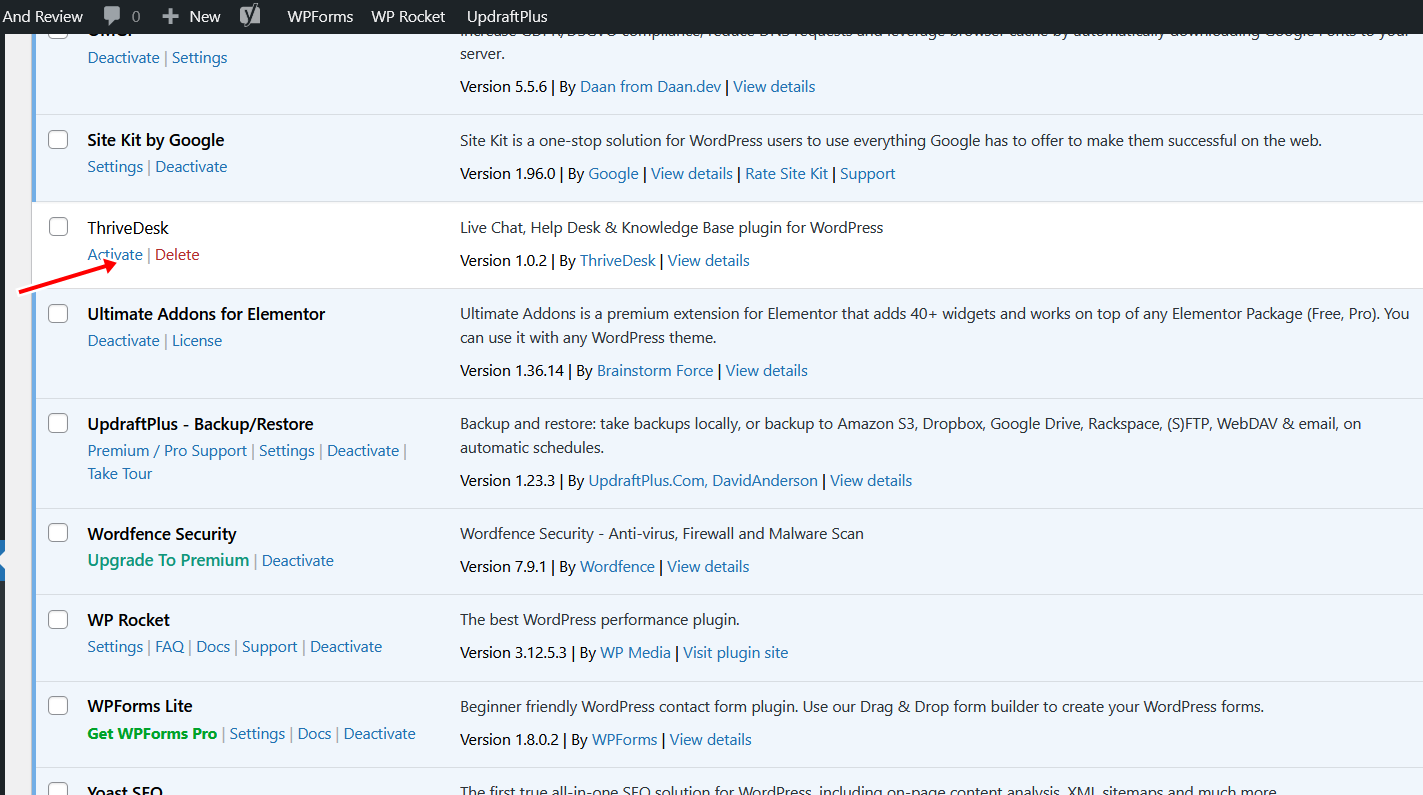The width and height of the screenshot is (1423, 795).
Task: Check the ThriveDesk plugin checkbox
Action: coord(58,227)
